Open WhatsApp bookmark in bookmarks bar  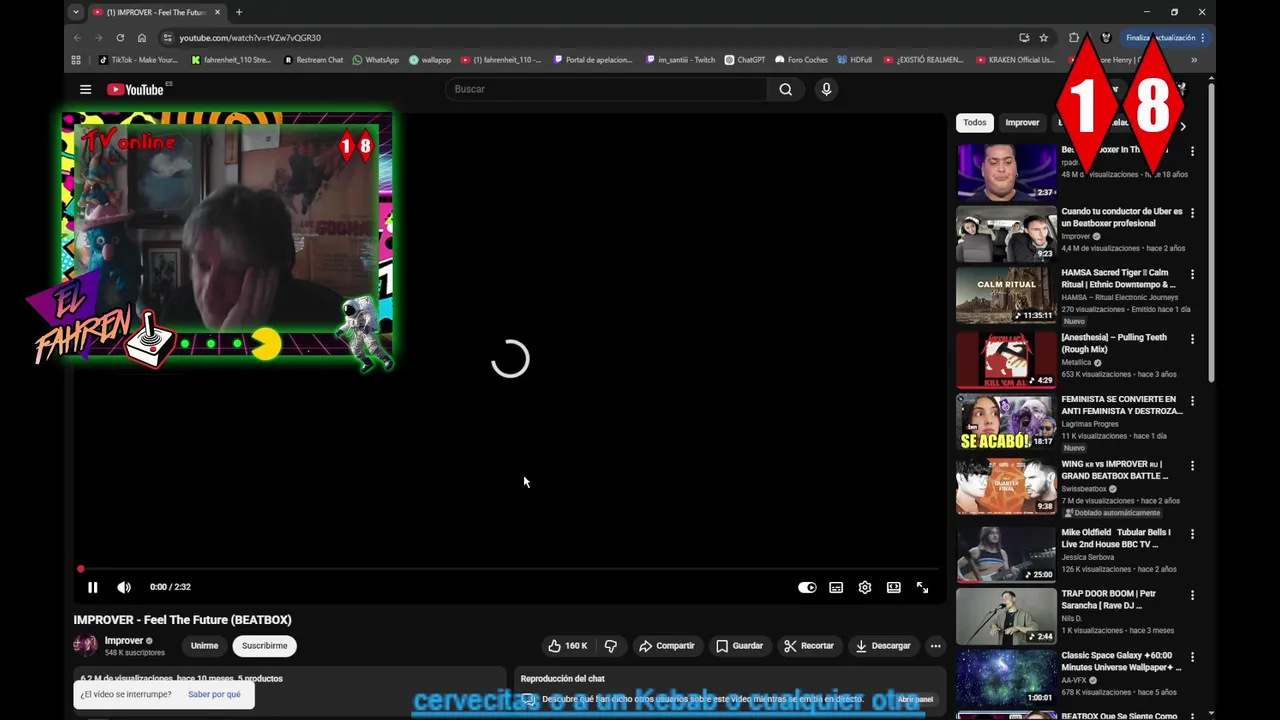(x=375, y=60)
